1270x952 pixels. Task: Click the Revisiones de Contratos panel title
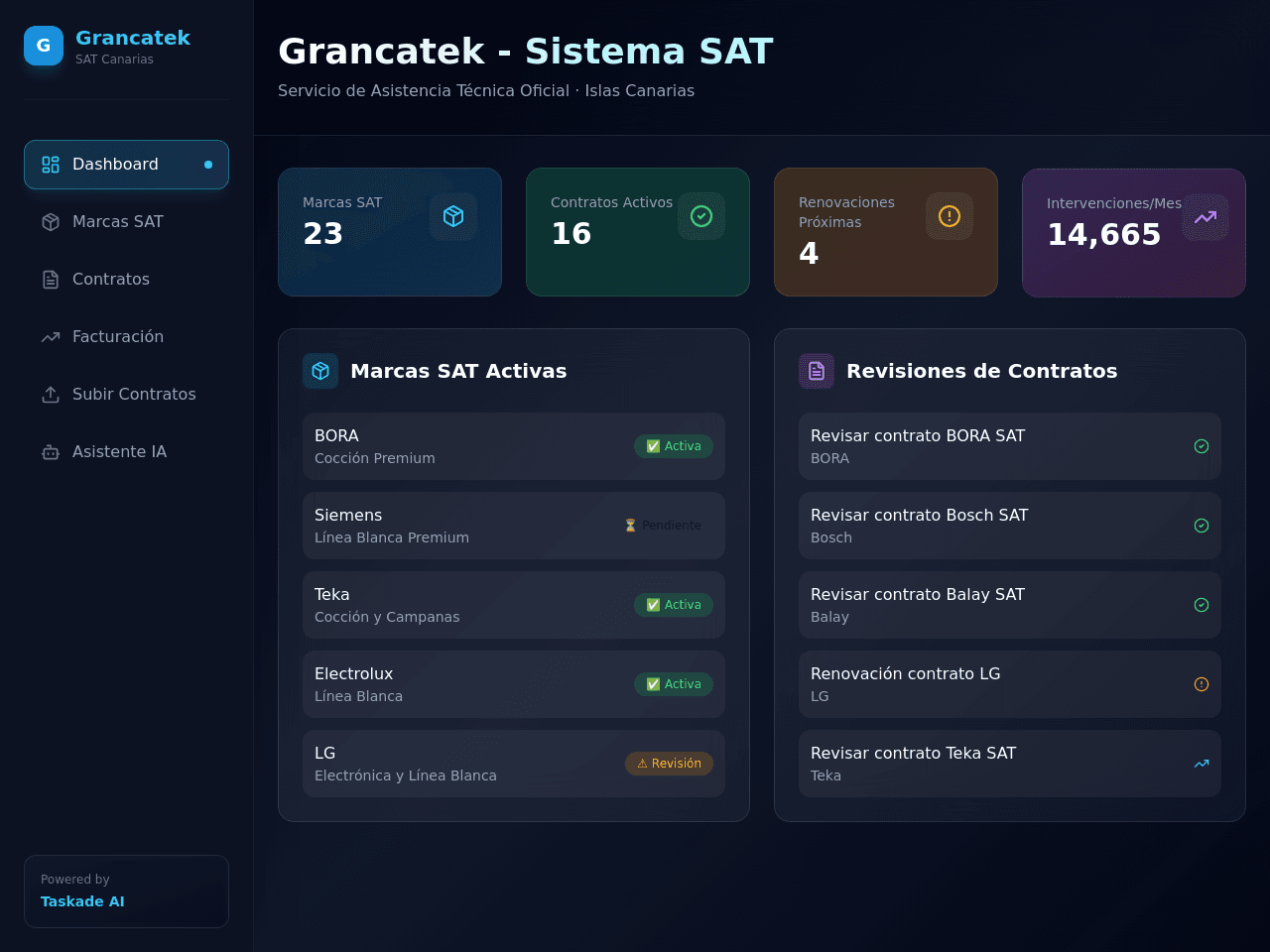[x=982, y=371]
